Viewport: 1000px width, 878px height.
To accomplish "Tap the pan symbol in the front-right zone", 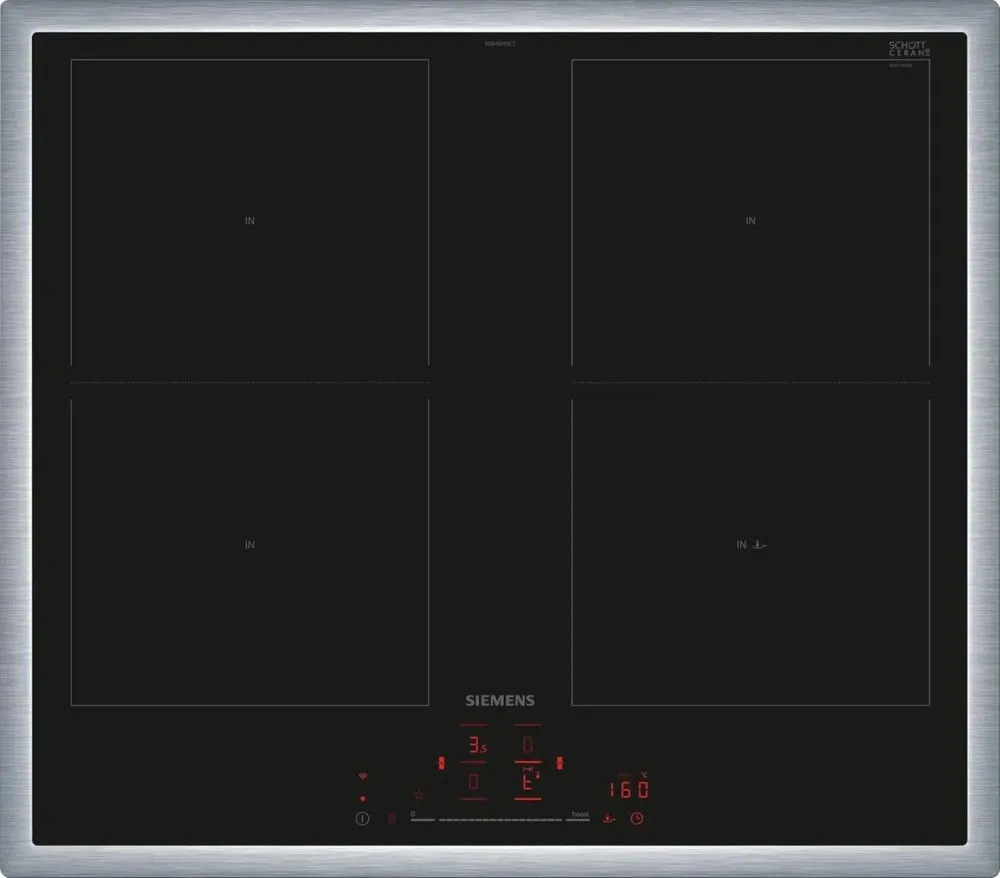I will 761,545.
